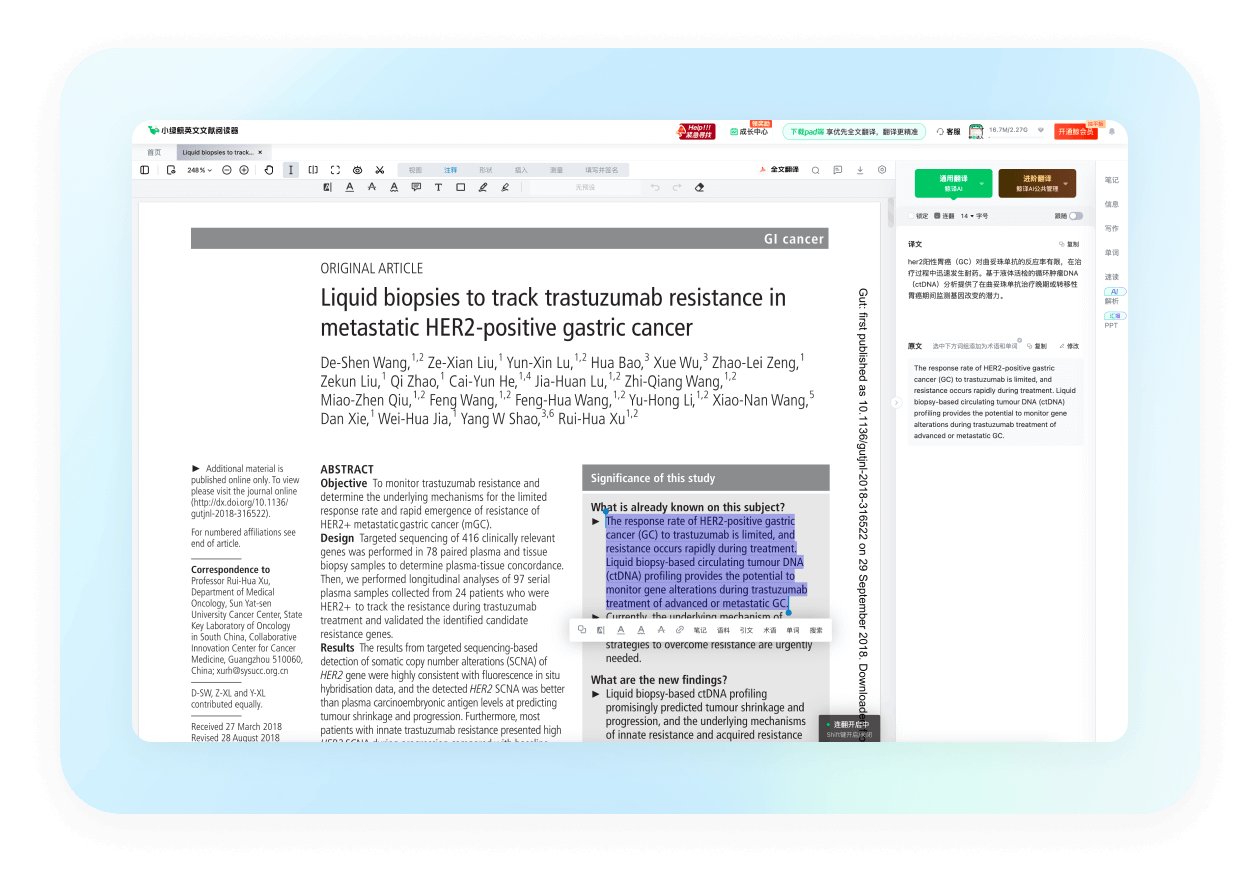The height and width of the screenshot is (886, 1260).
Task: Switch to the 插入 ribbon tab
Action: (x=521, y=170)
